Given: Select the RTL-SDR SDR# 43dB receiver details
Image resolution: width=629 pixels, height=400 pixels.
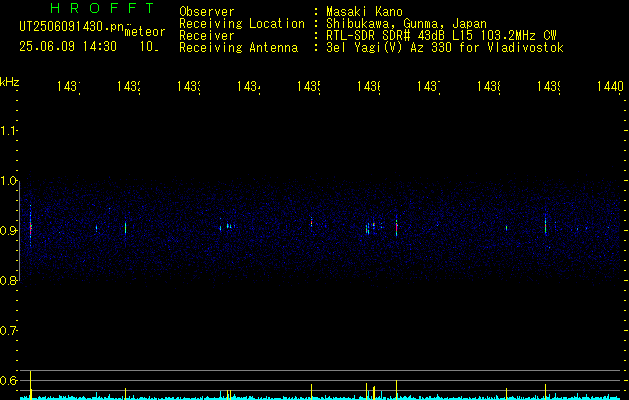Looking at the screenshot, I should click(x=441, y=36).
